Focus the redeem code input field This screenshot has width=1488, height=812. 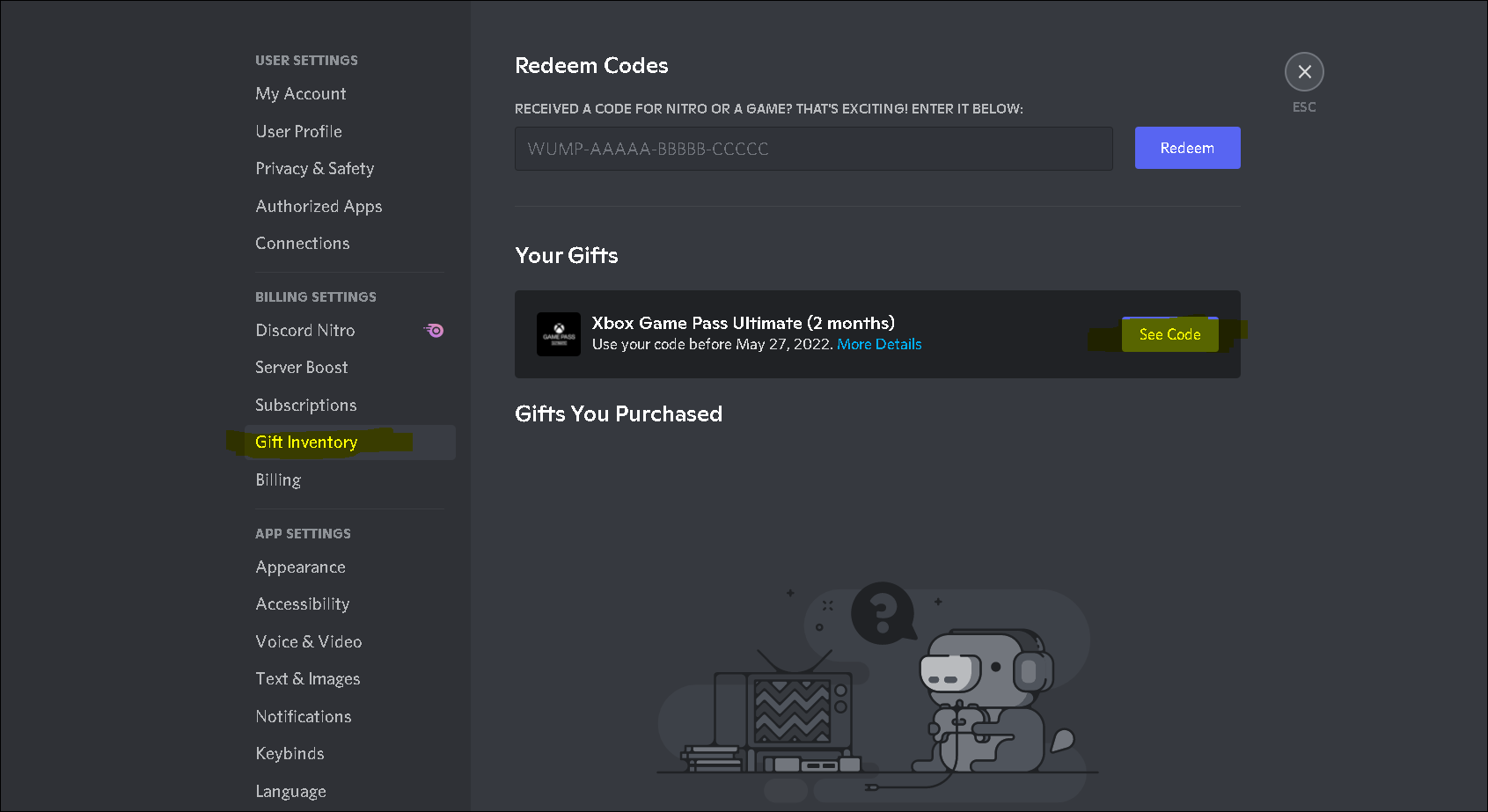point(813,149)
